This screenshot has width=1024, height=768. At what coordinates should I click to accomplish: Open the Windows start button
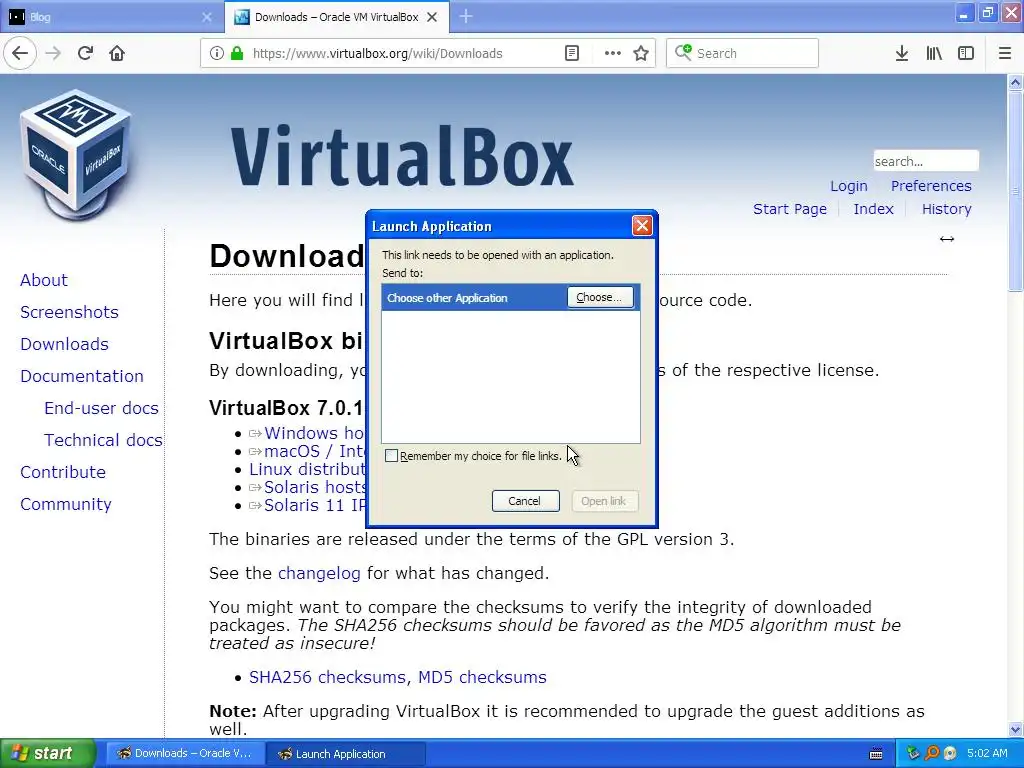48,754
